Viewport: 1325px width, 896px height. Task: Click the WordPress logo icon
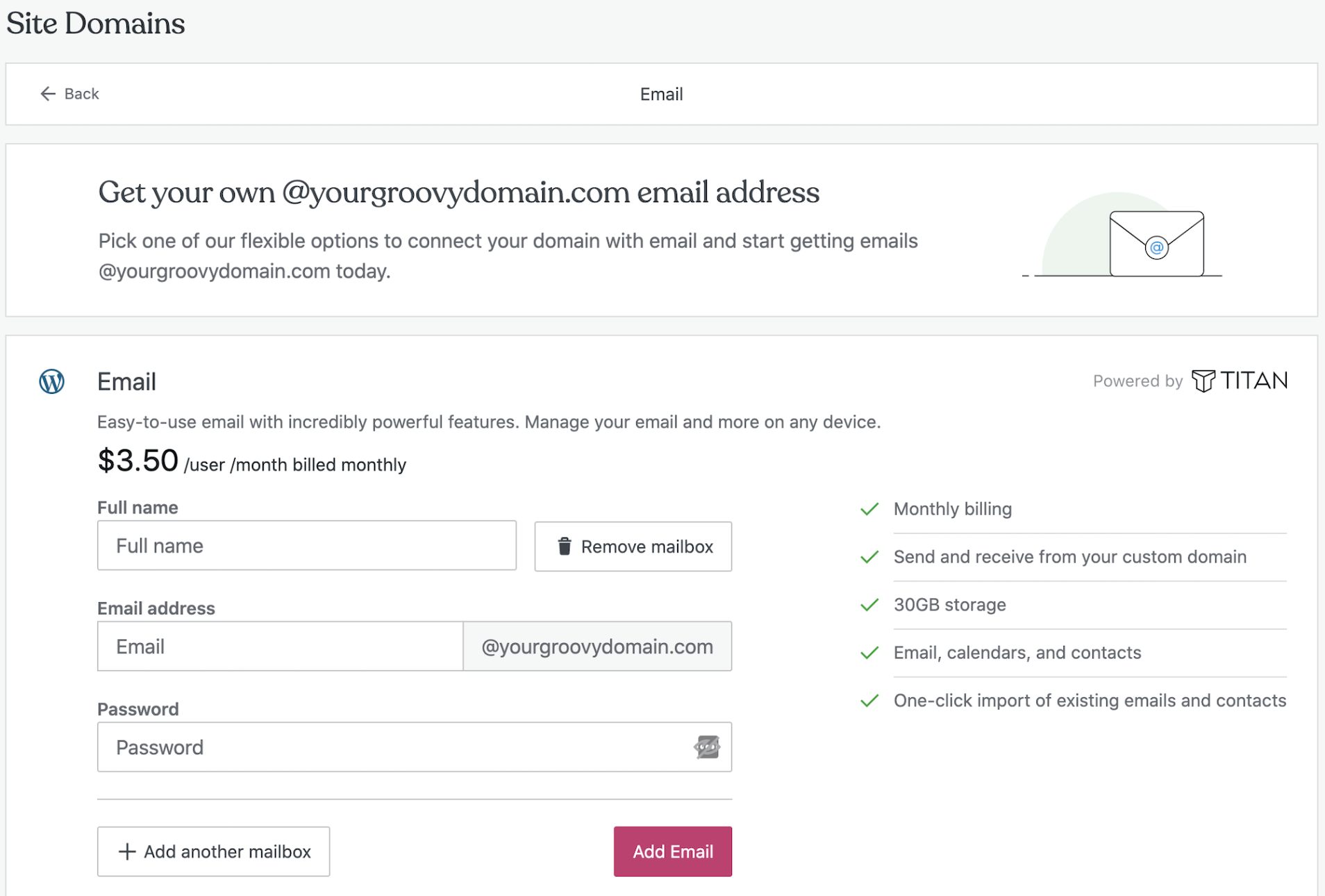(x=52, y=381)
